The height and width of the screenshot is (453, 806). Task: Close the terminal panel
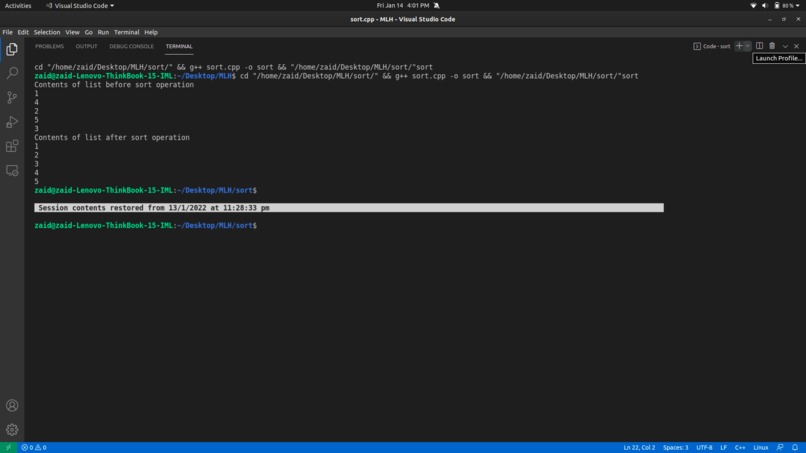[x=796, y=46]
